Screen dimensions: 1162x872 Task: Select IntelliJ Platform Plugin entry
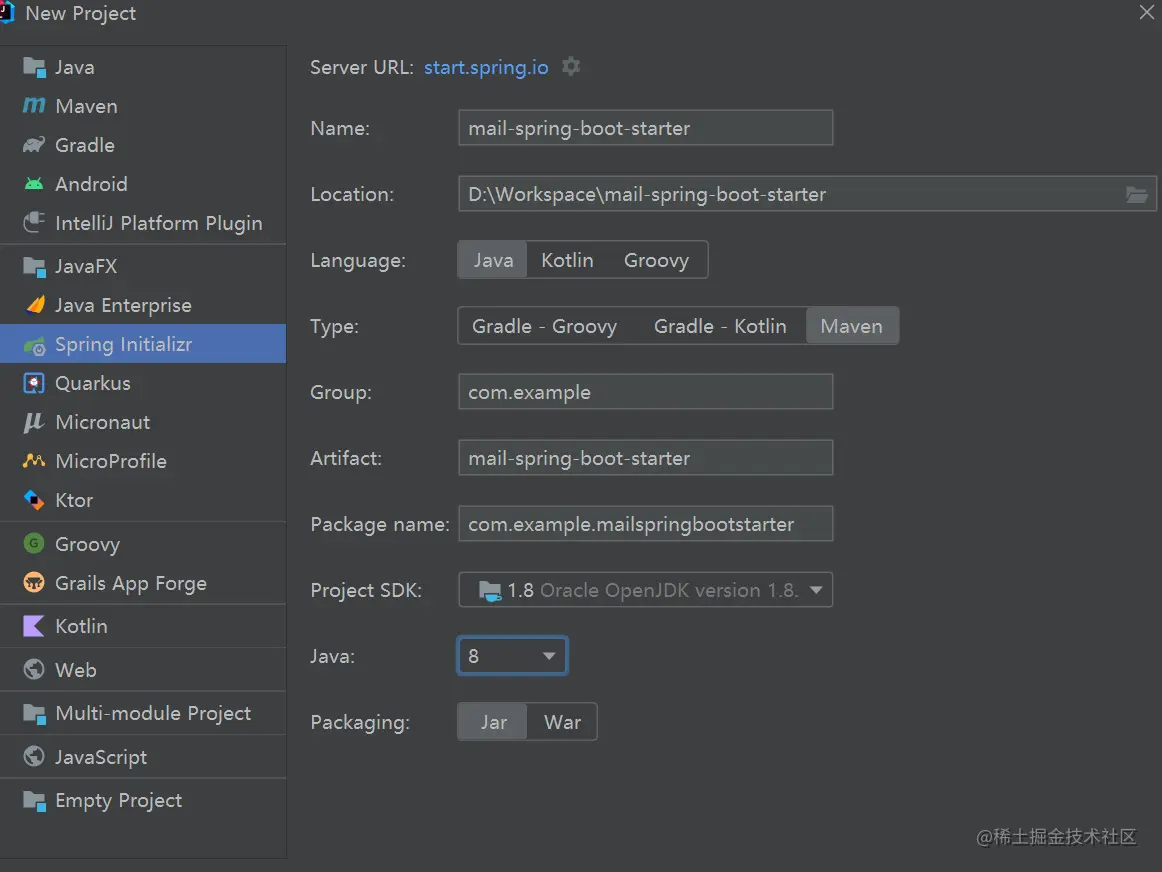143,223
